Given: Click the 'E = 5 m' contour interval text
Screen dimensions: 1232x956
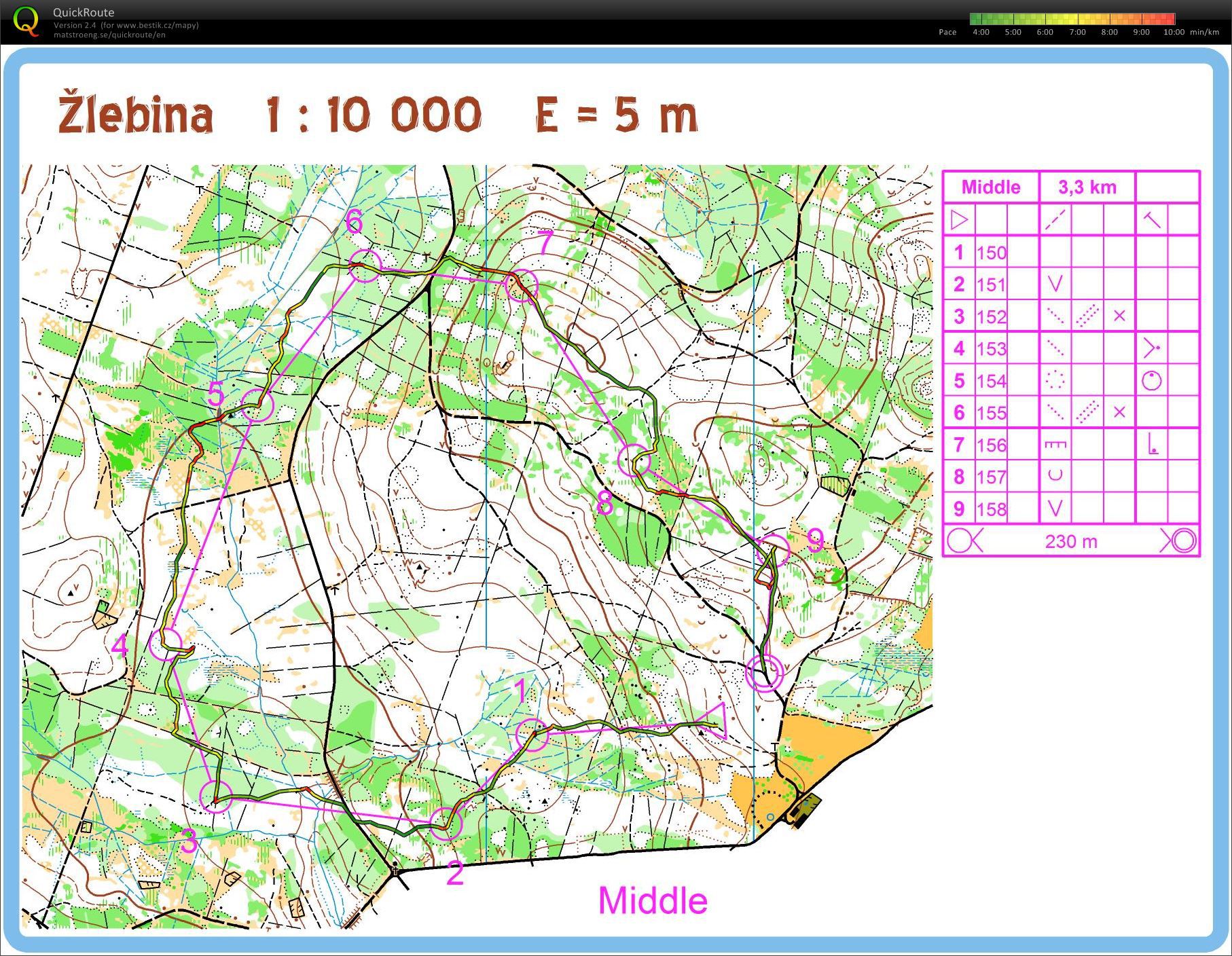Looking at the screenshot, I should point(616,113).
